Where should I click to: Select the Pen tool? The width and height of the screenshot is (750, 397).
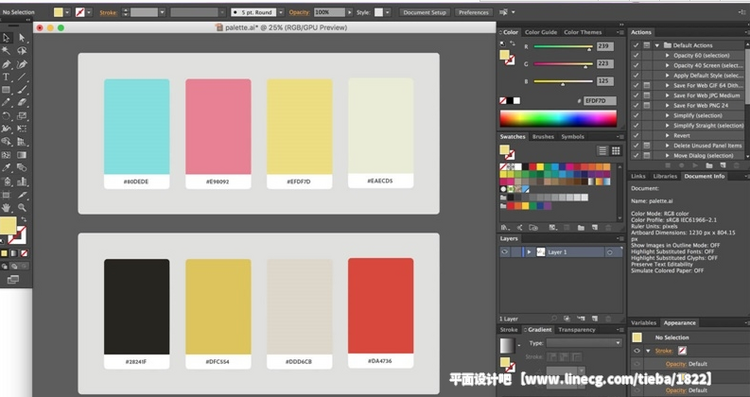[6, 64]
